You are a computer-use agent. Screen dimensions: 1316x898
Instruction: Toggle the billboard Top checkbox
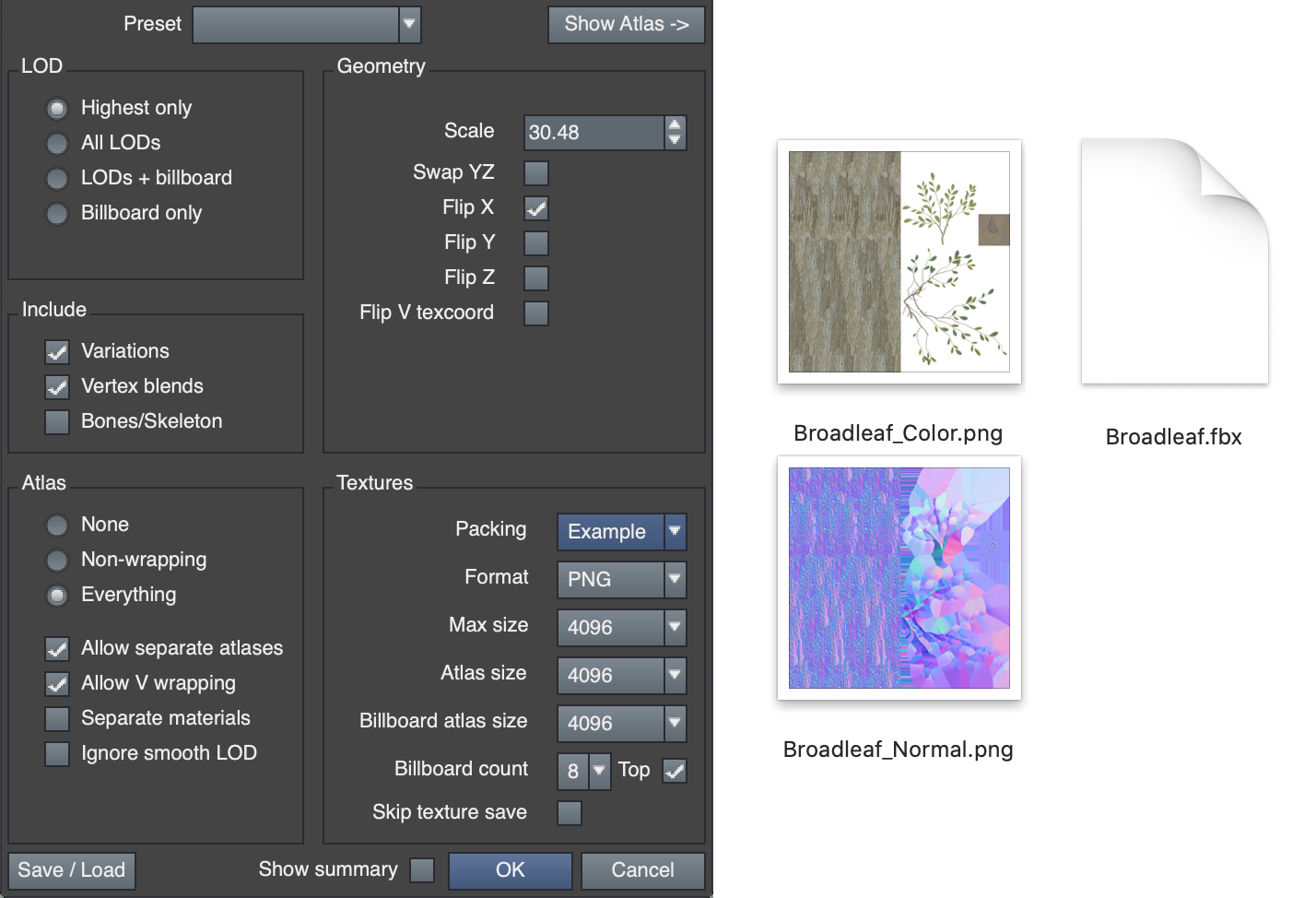tap(675, 771)
